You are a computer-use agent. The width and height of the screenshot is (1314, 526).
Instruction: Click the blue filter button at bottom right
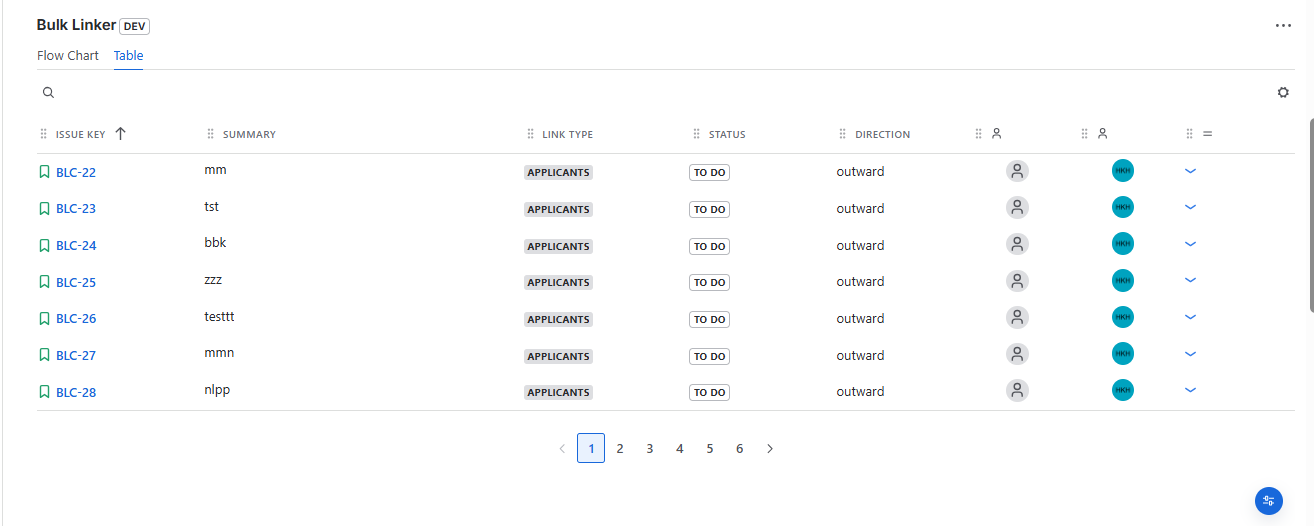click(1269, 501)
